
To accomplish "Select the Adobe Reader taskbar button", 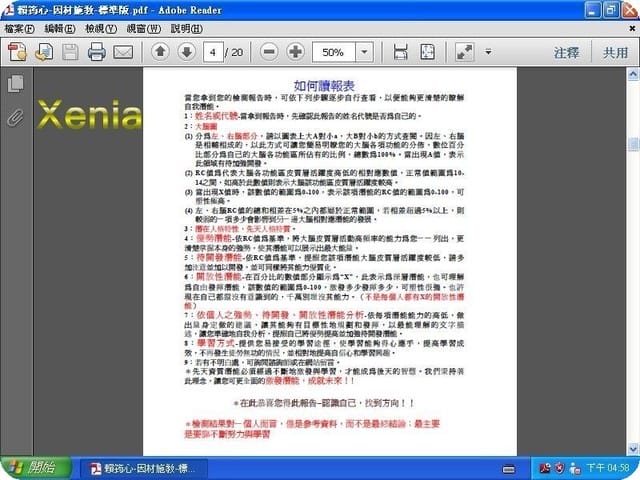I will [x=144, y=468].
